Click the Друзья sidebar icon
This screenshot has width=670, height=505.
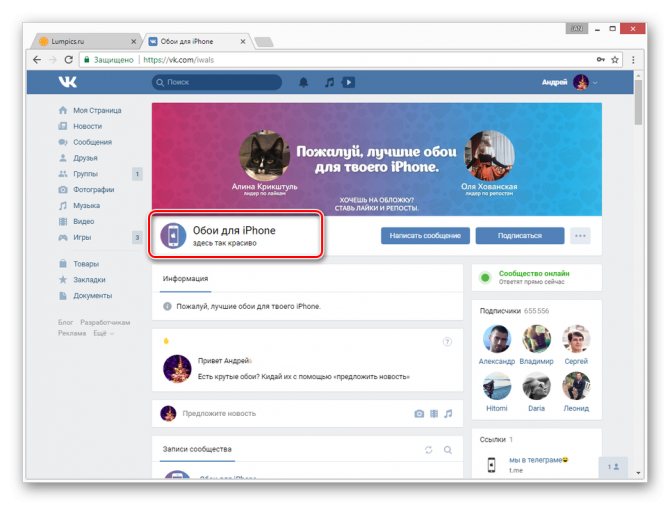click(63, 158)
